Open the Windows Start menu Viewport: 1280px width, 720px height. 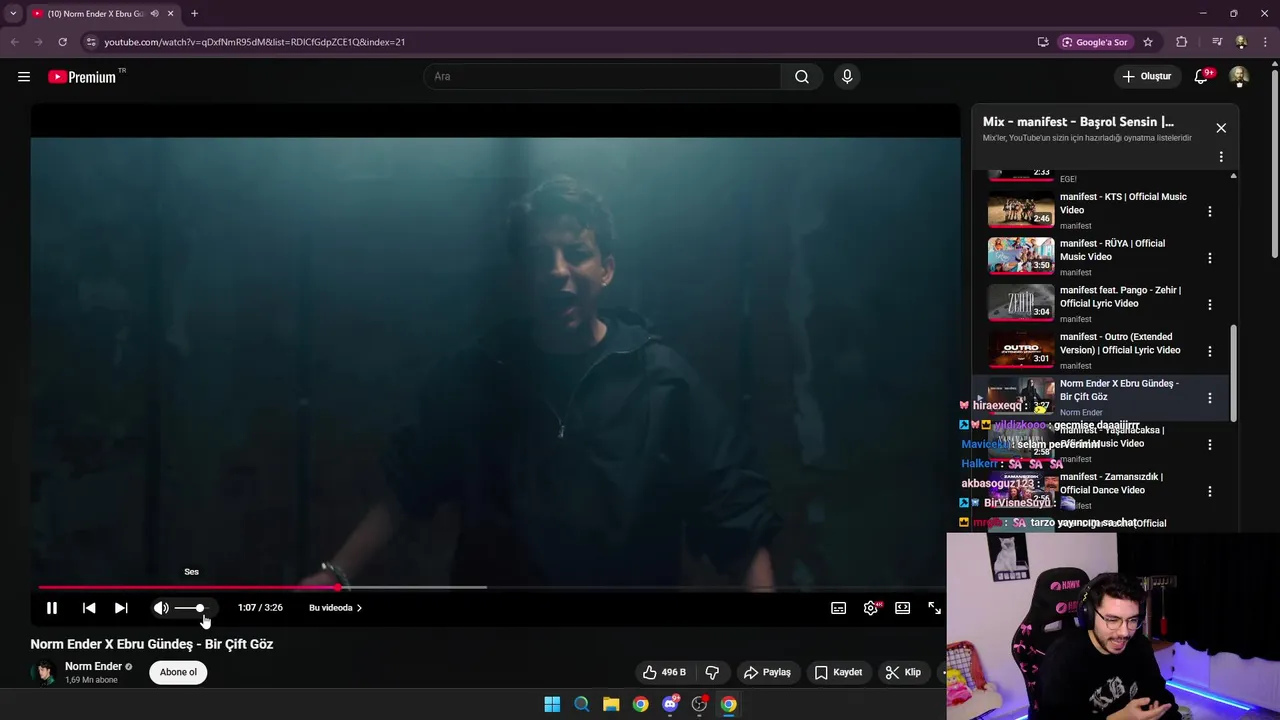[x=552, y=705]
